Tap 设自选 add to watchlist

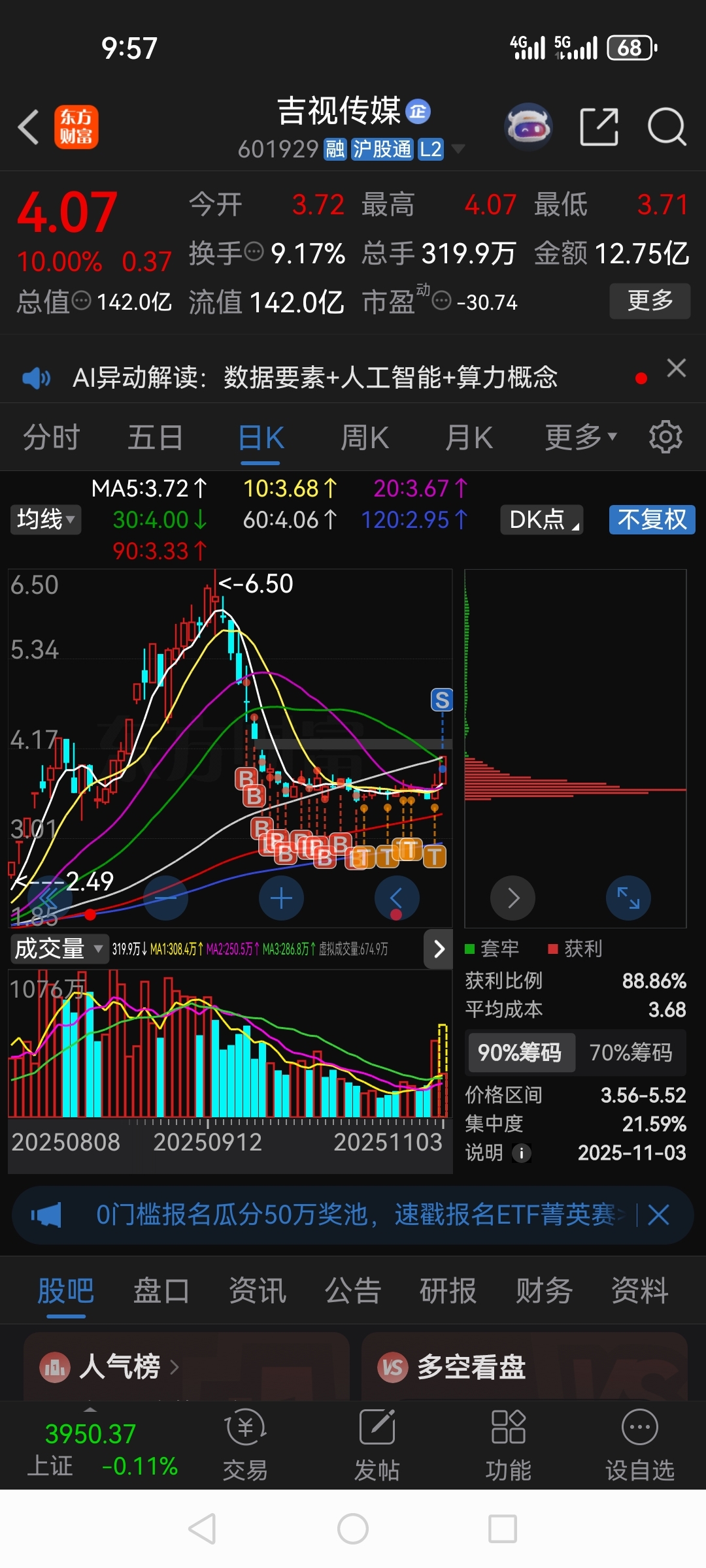pos(639,1445)
